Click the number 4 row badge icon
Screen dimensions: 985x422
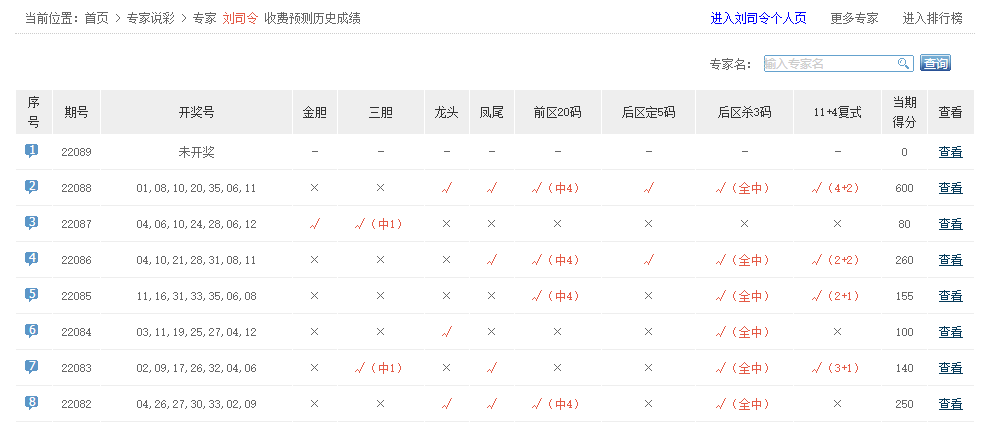point(33,259)
